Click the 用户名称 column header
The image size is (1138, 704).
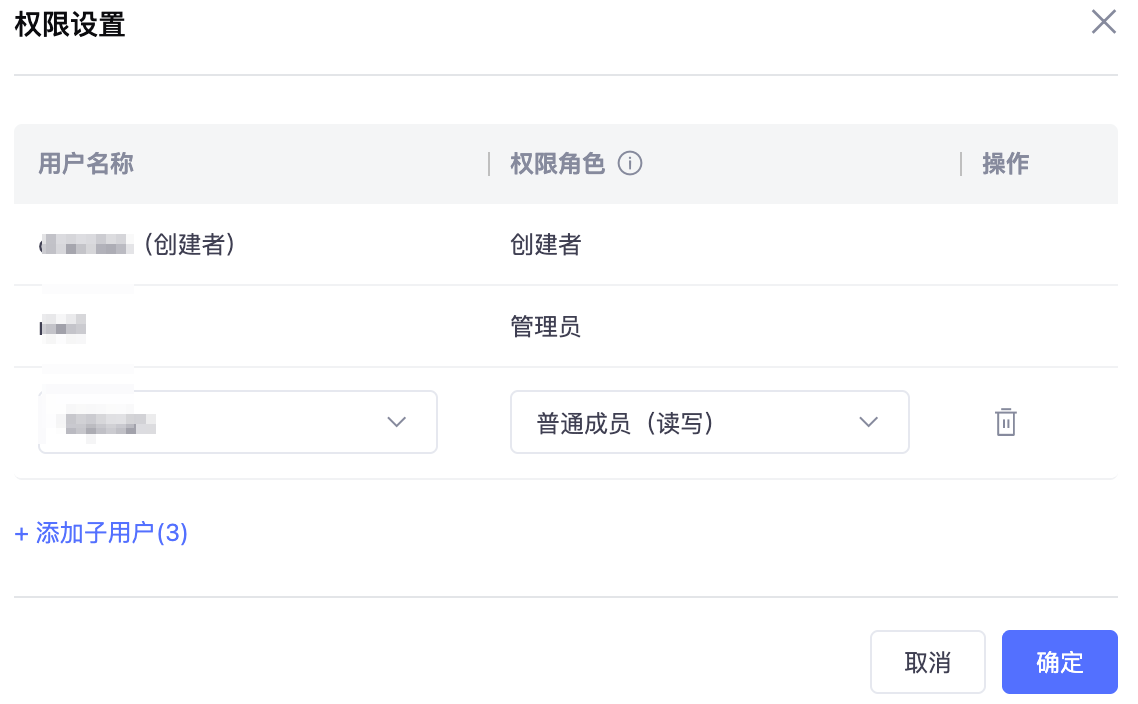86,164
